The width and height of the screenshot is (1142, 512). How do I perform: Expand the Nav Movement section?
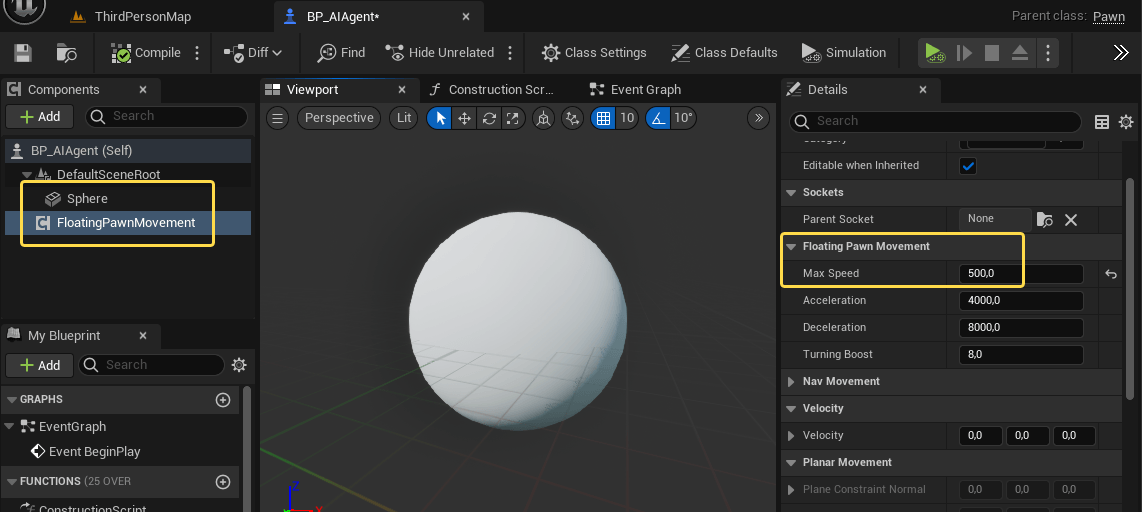coord(791,381)
